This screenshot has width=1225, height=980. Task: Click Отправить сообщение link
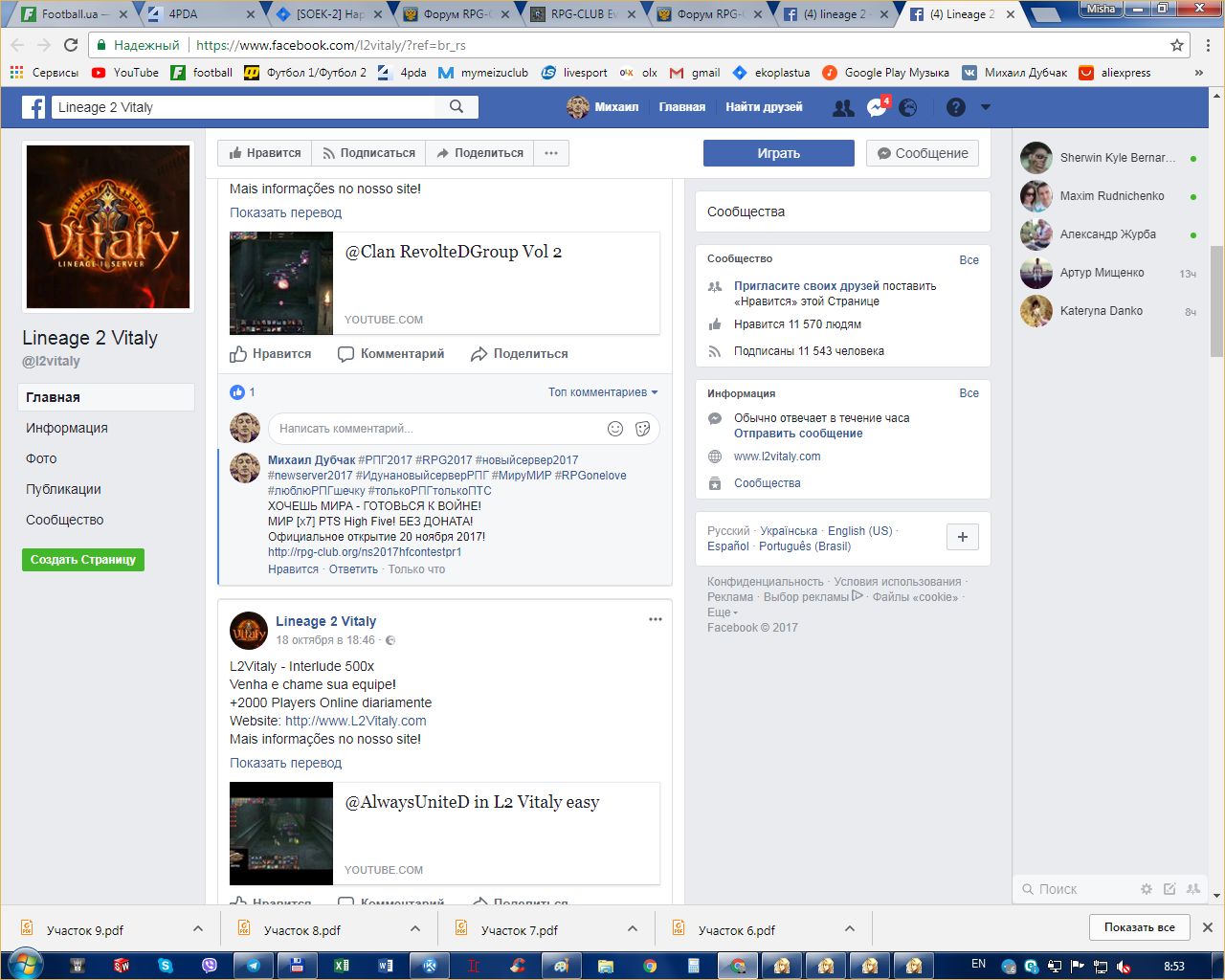798,434
